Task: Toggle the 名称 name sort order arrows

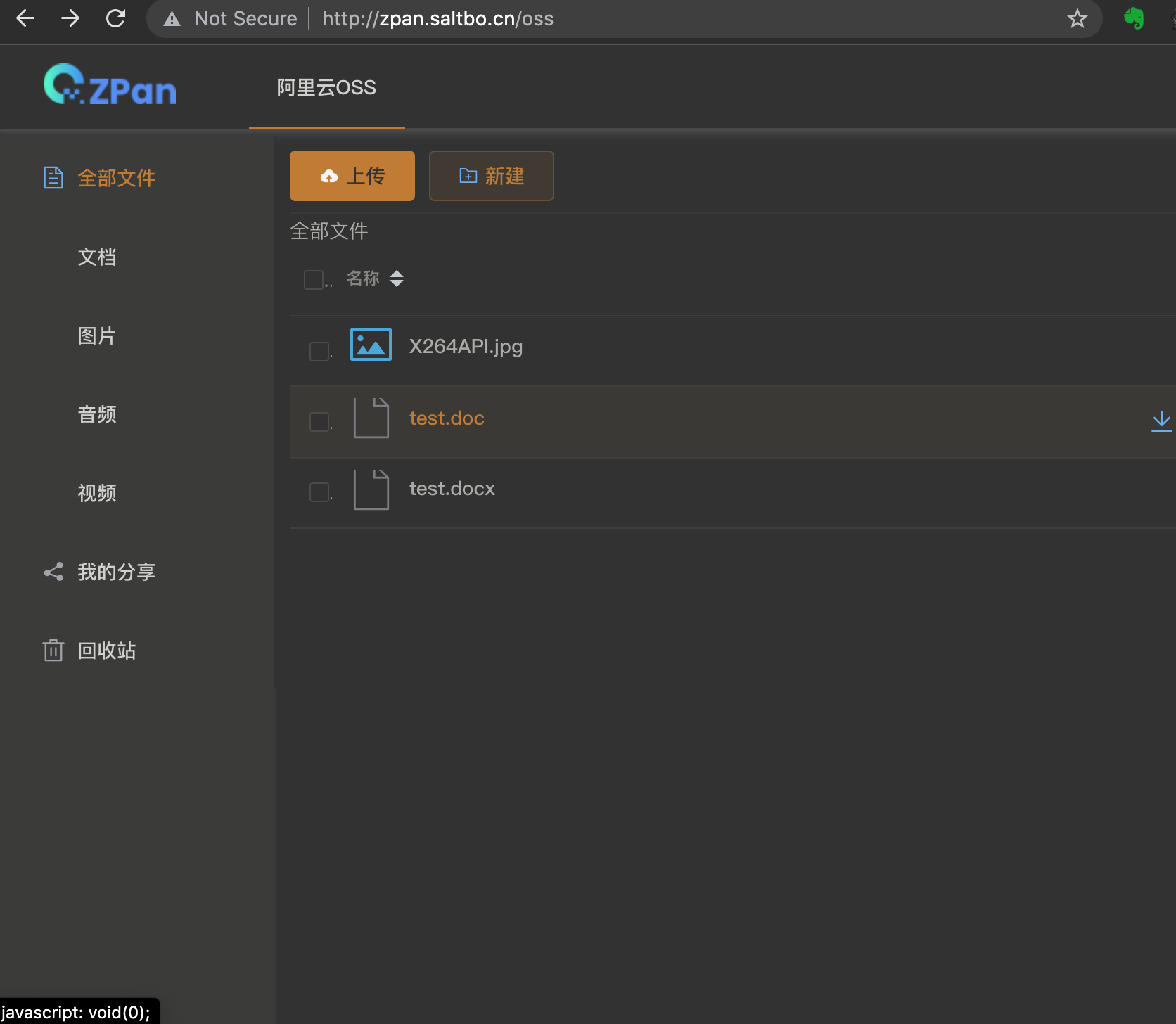Action: point(397,279)
